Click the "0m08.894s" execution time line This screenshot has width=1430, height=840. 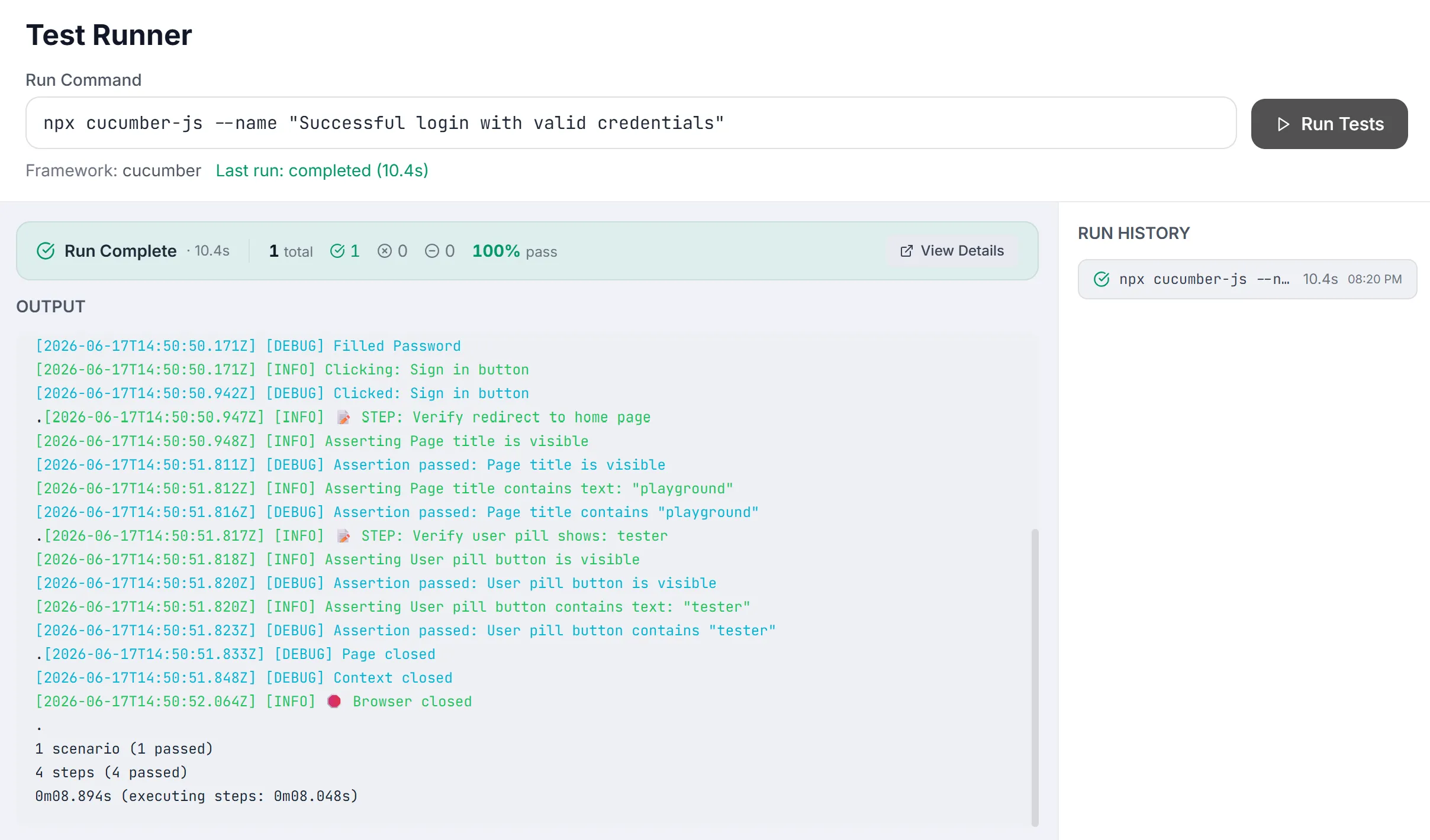click(197, 796)
